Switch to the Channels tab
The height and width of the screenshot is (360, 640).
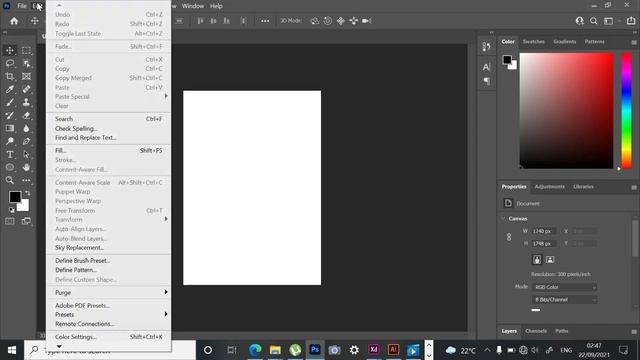(x=536, y=331)
